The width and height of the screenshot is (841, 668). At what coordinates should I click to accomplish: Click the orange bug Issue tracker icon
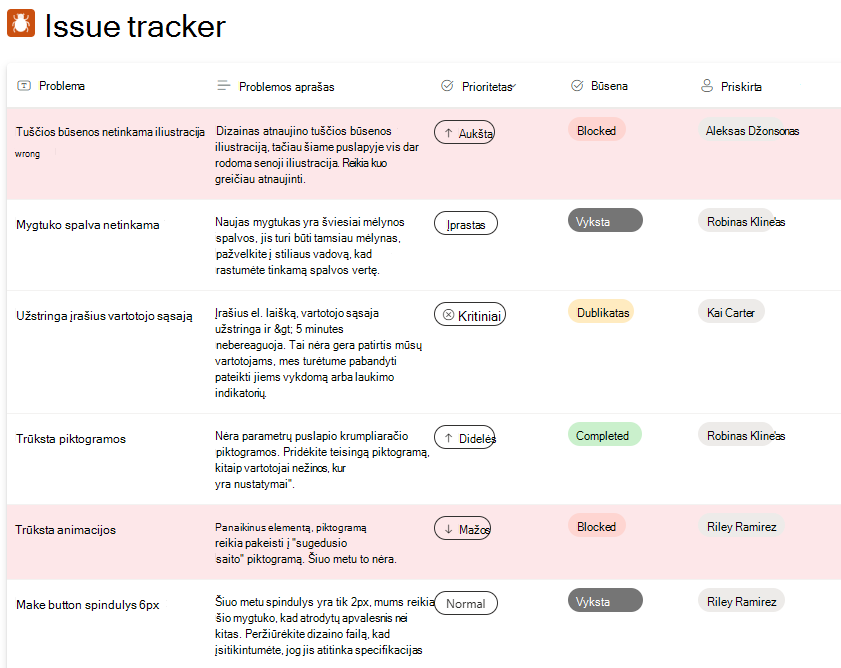click(21, 23)
